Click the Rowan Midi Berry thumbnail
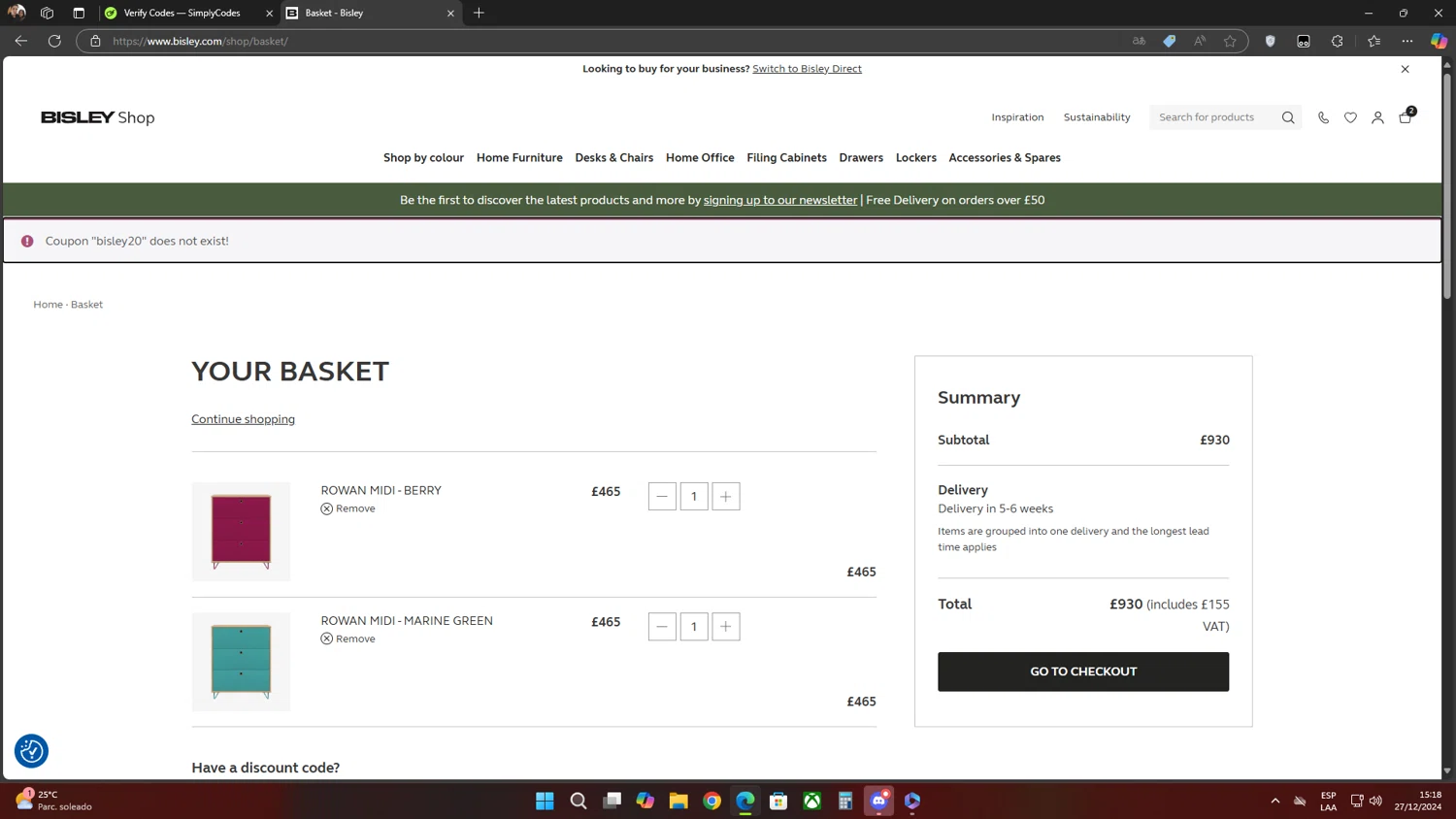Screen dimensions: 1456x819 (x=241, y=532)
